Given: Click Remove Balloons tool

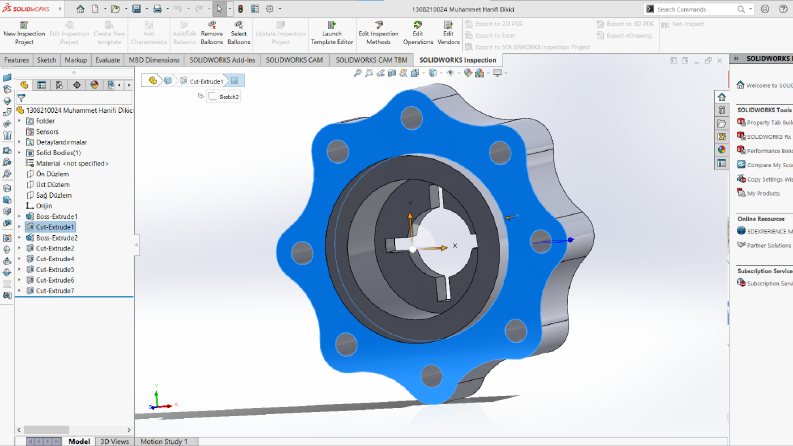Looking at the screenshot, I should coord(211,33).
